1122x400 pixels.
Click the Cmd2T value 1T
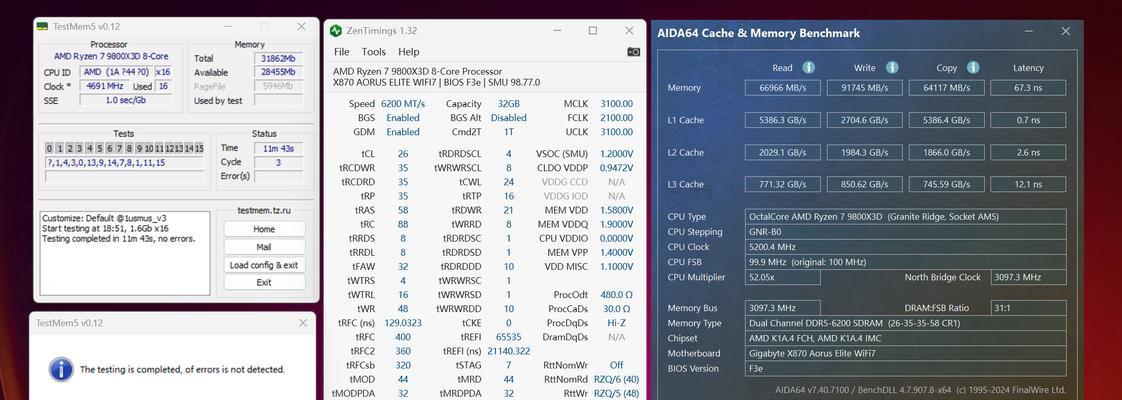pos(509,132)
